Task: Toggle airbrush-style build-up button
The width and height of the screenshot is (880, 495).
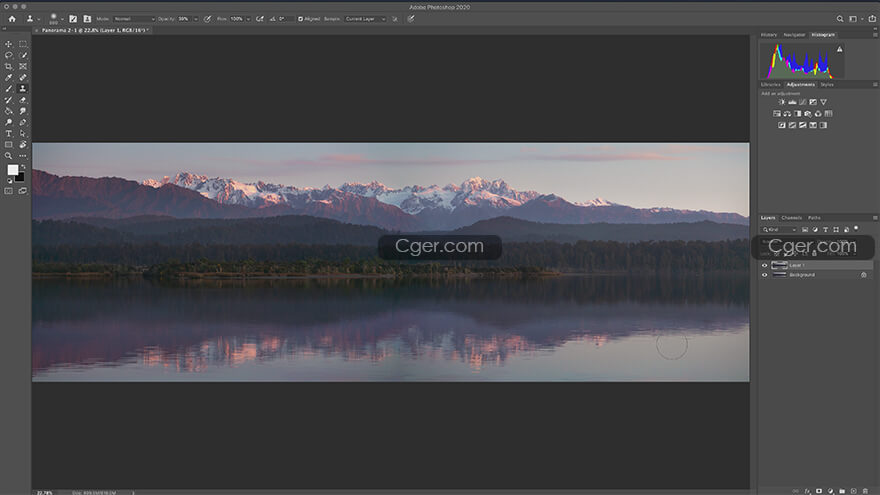Action: pos(260,19)
